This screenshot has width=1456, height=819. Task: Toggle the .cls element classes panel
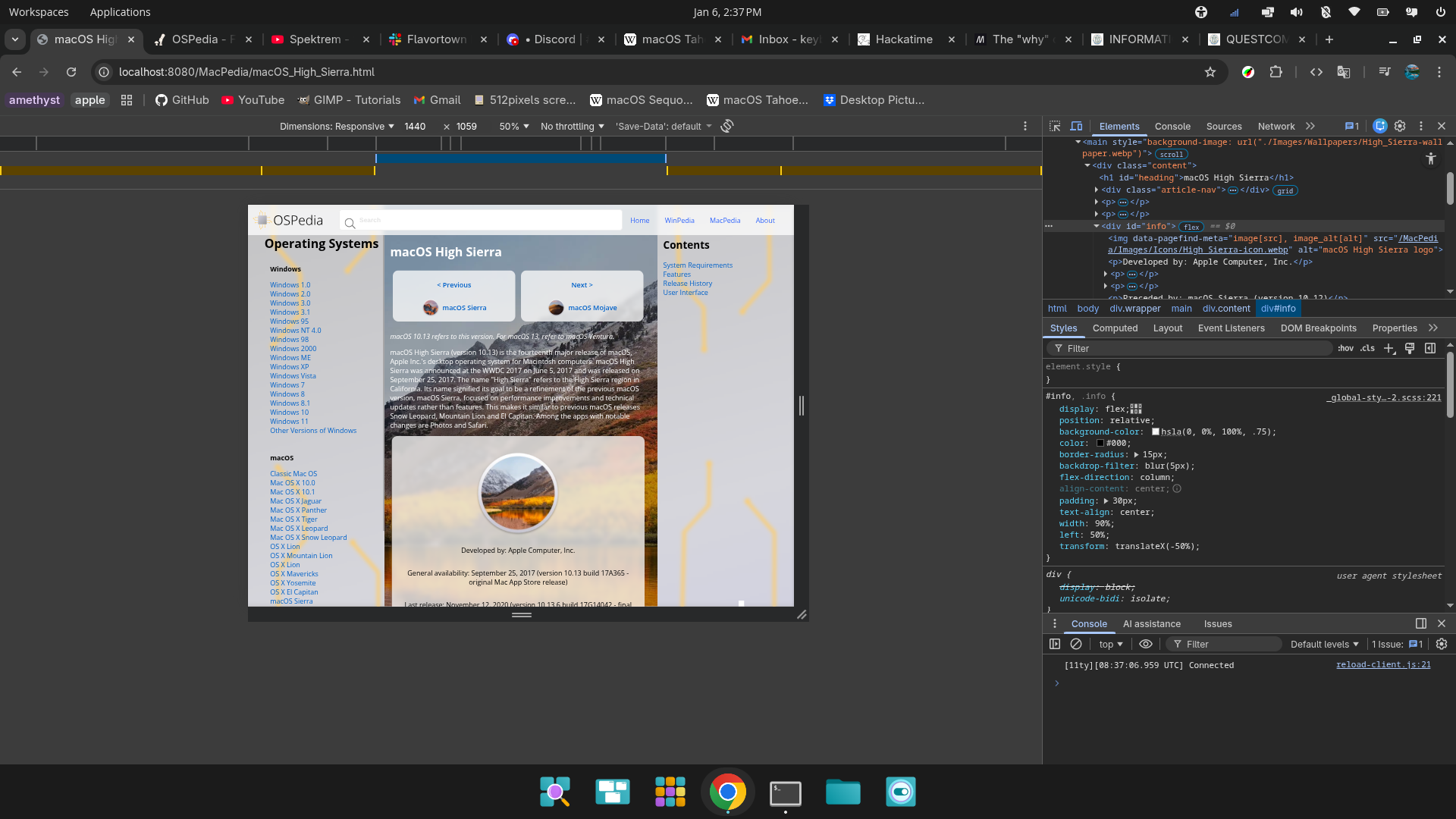1367,348
